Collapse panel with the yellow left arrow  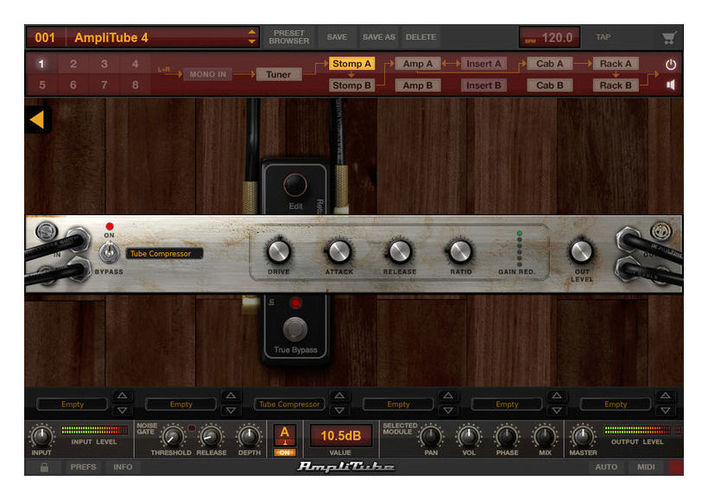point(37,120)
